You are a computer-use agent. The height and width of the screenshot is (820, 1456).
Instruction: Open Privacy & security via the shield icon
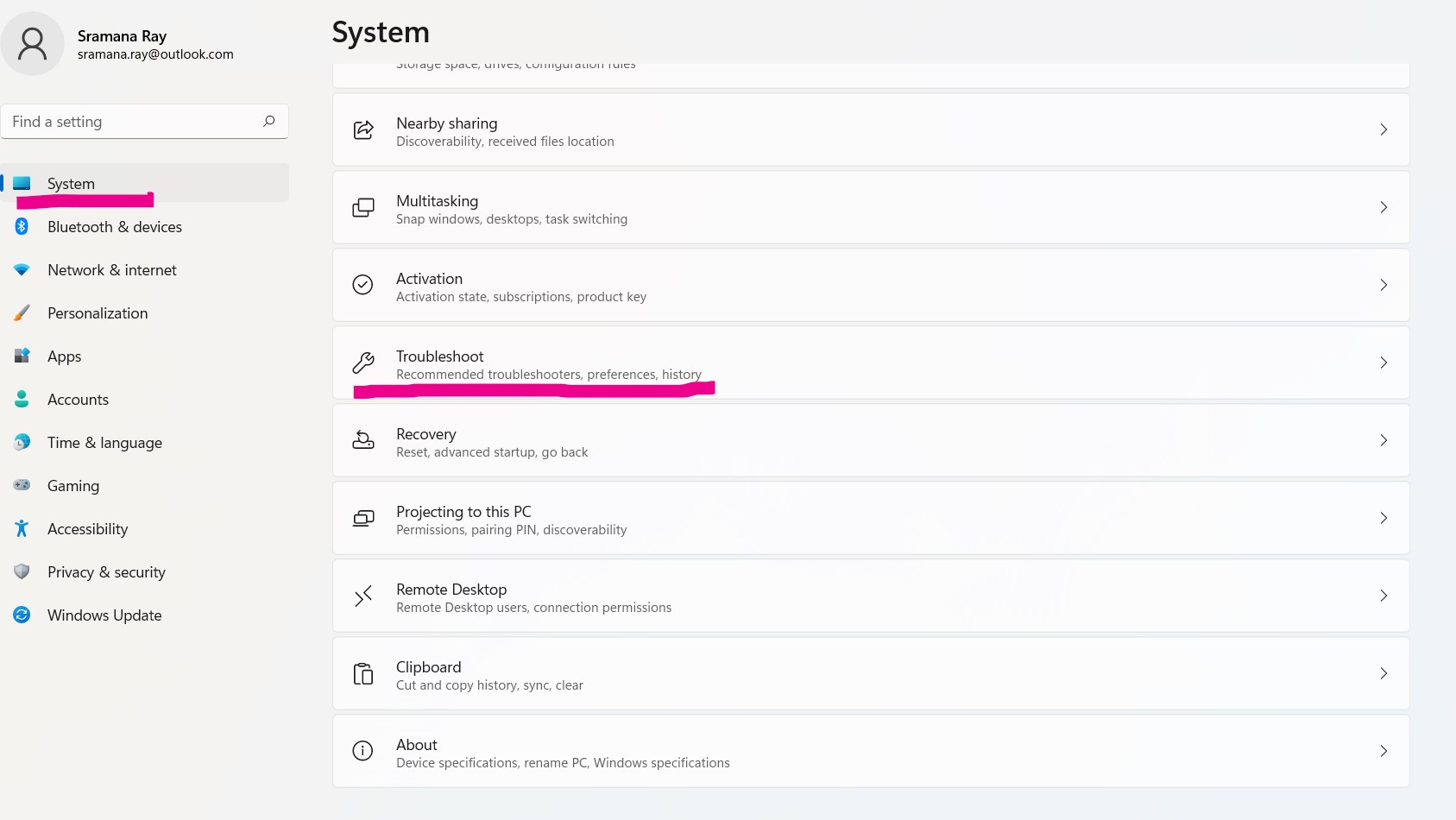pyautogui.click(x=22, y=572)
